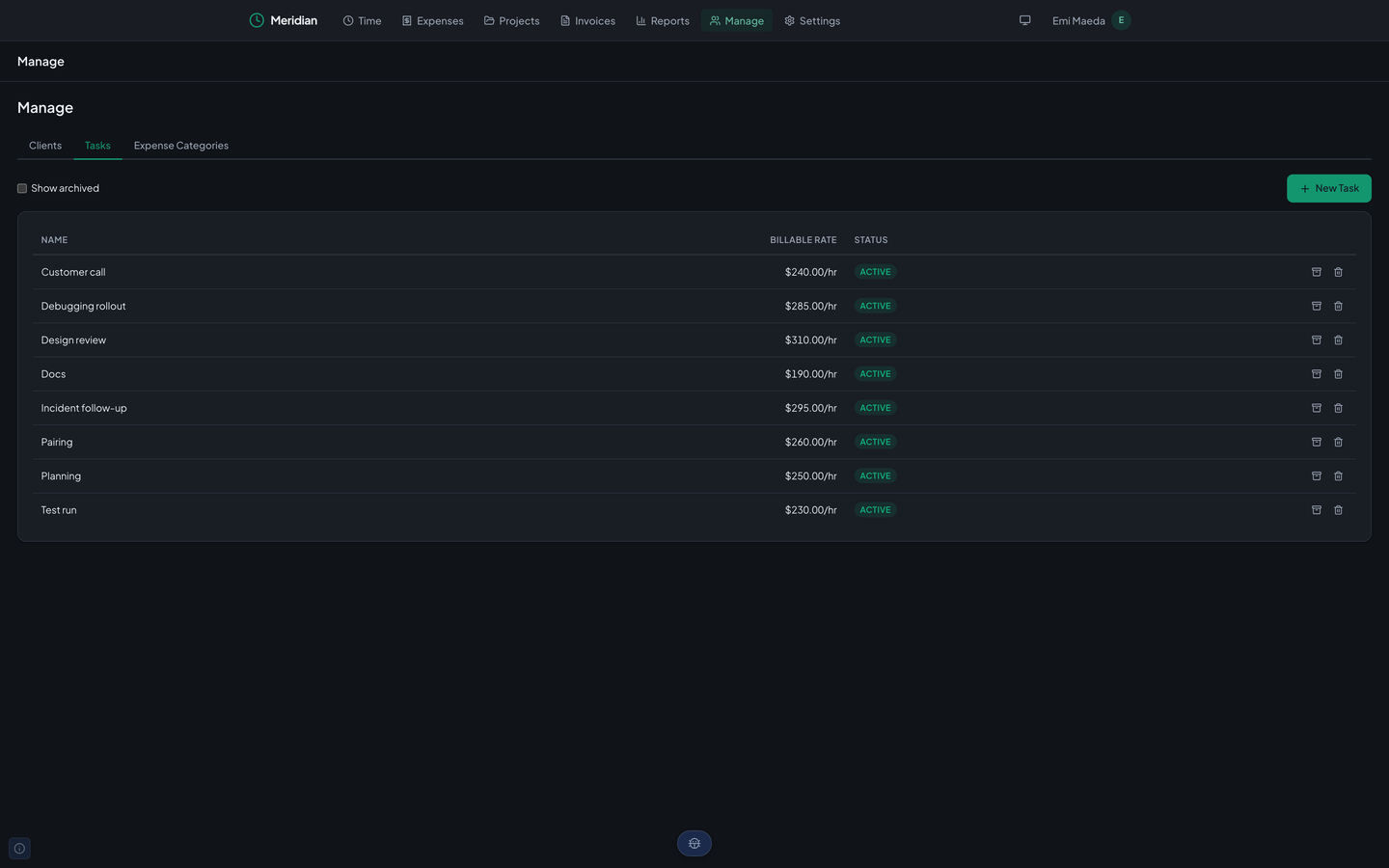Open the bug icon button at page bottom
This screenshot has height=868, width=1389.
coord(694,844)
